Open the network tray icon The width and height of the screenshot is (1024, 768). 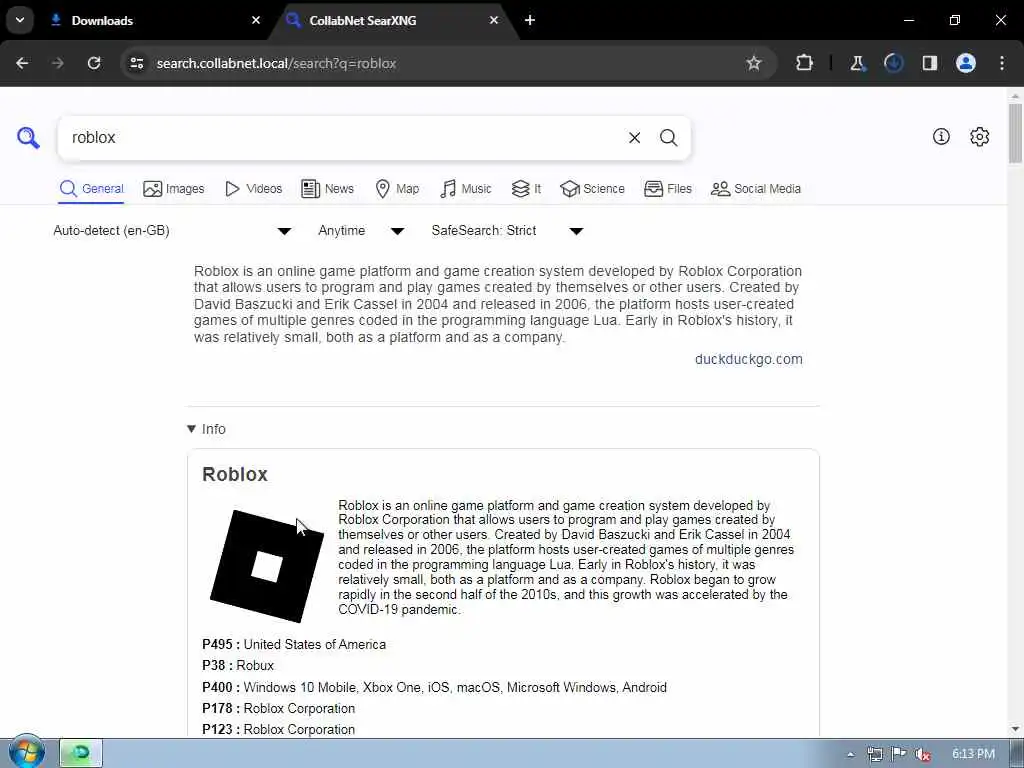pos(874,754)
